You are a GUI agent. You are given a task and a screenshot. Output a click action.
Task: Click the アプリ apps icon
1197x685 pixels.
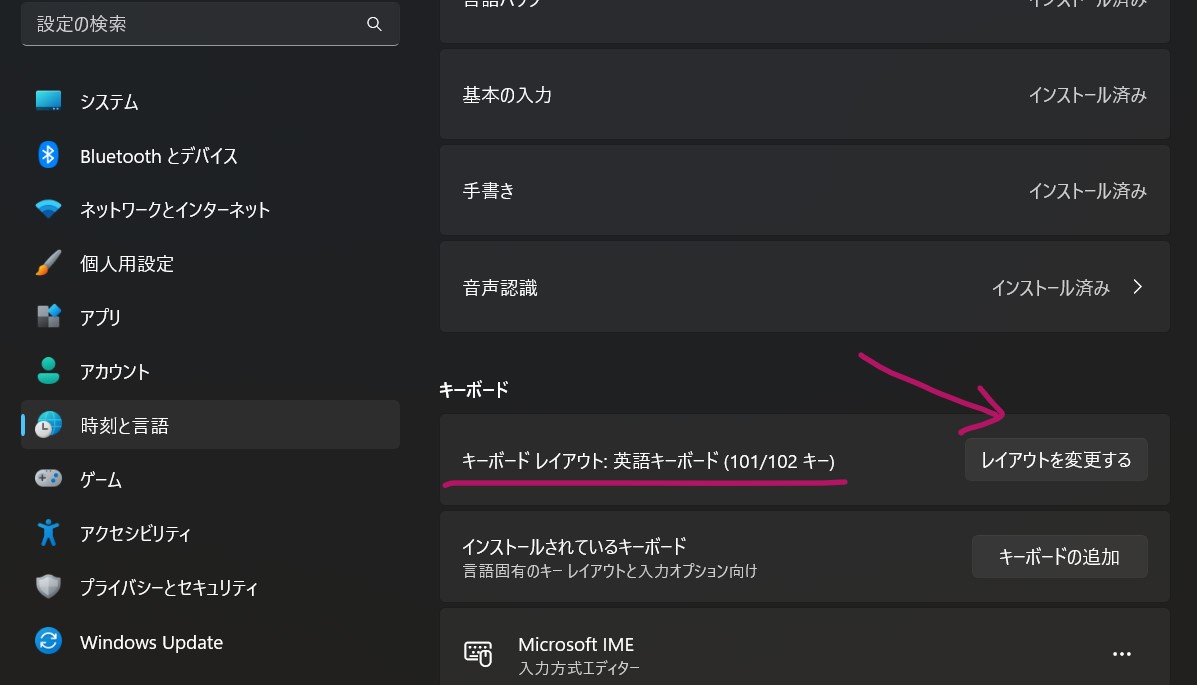48,316
